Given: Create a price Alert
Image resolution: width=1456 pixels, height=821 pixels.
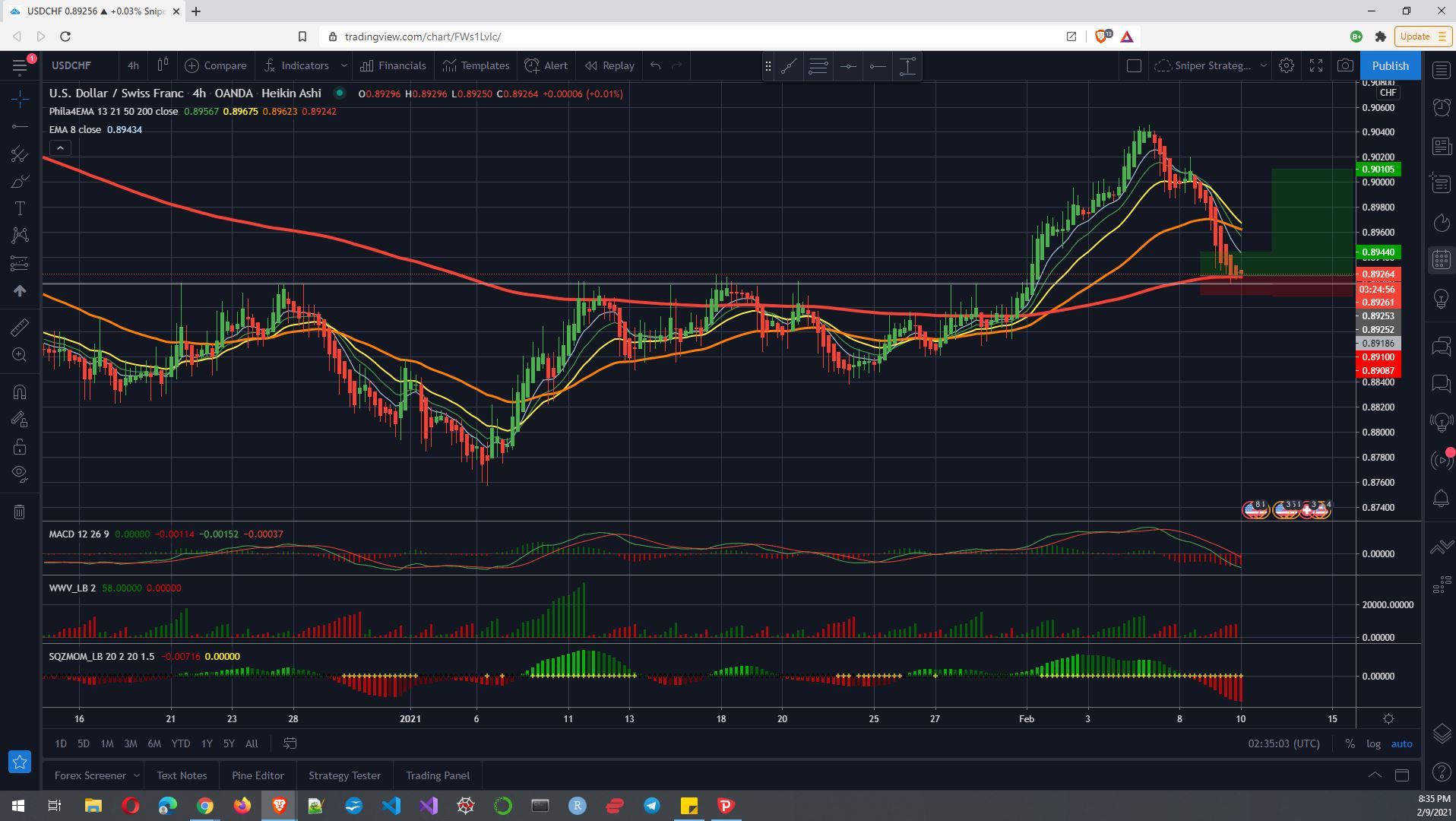Looking at the screenshot, I should 546,65.
